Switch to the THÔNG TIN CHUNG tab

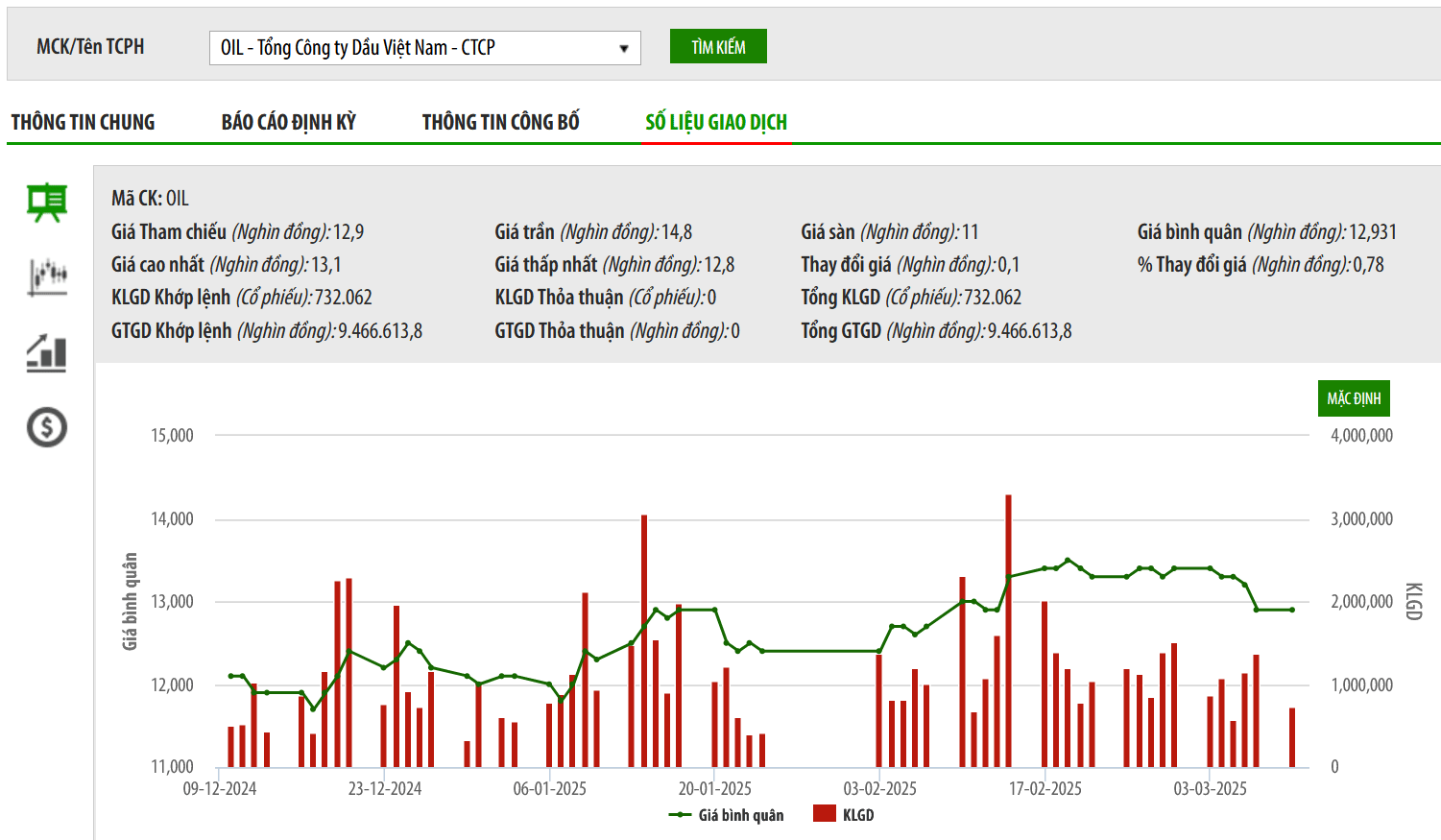coord(83,122)
